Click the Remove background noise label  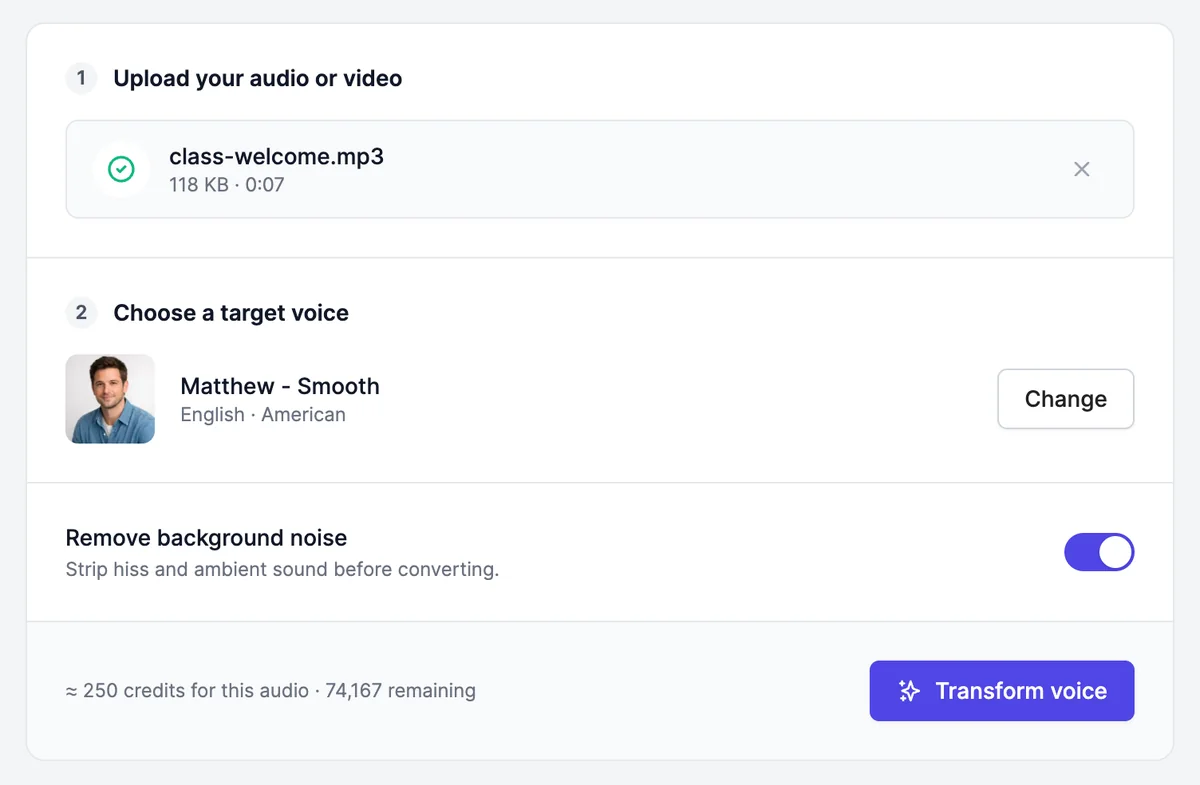click(206, 538)
